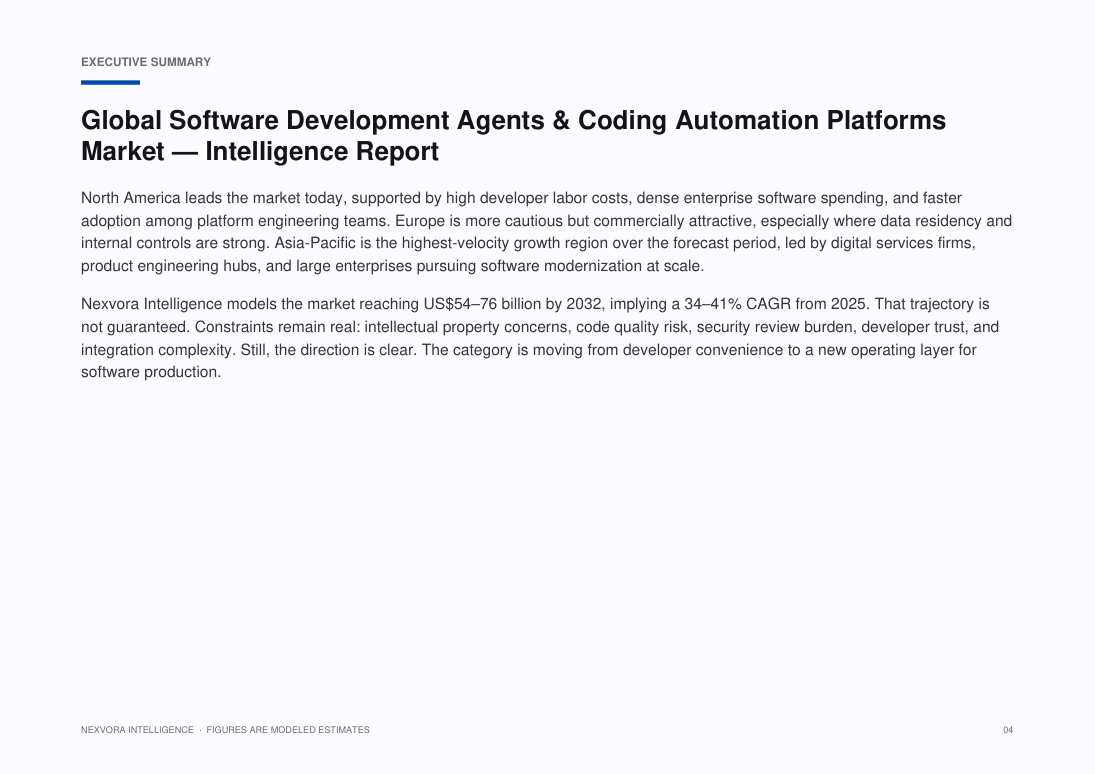Click the "EXECUTIVE SUMMARY" section label
The width and height of the screenshot is (1095, 774).
[146, 62]
